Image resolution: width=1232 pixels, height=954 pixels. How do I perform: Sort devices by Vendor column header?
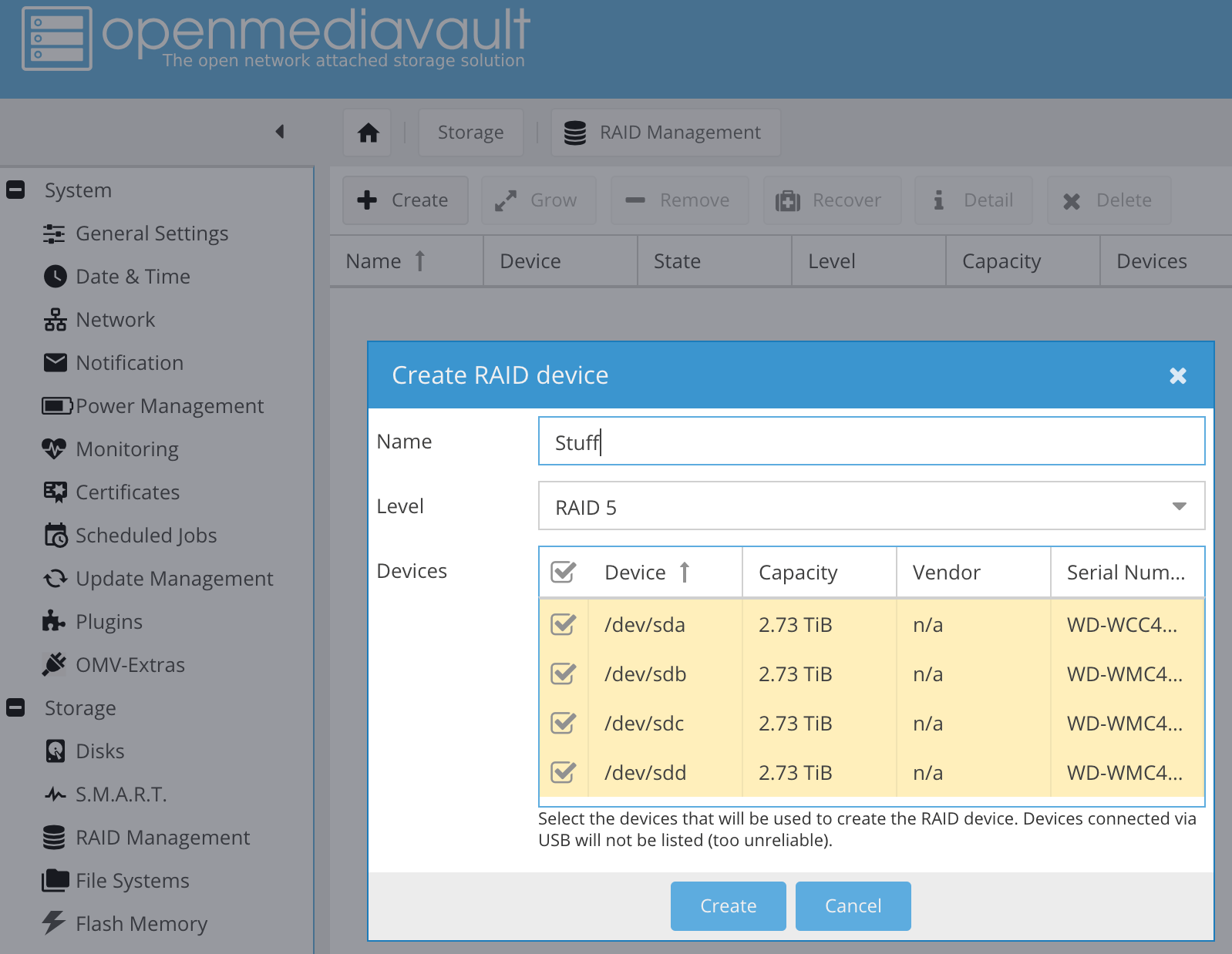973,572
